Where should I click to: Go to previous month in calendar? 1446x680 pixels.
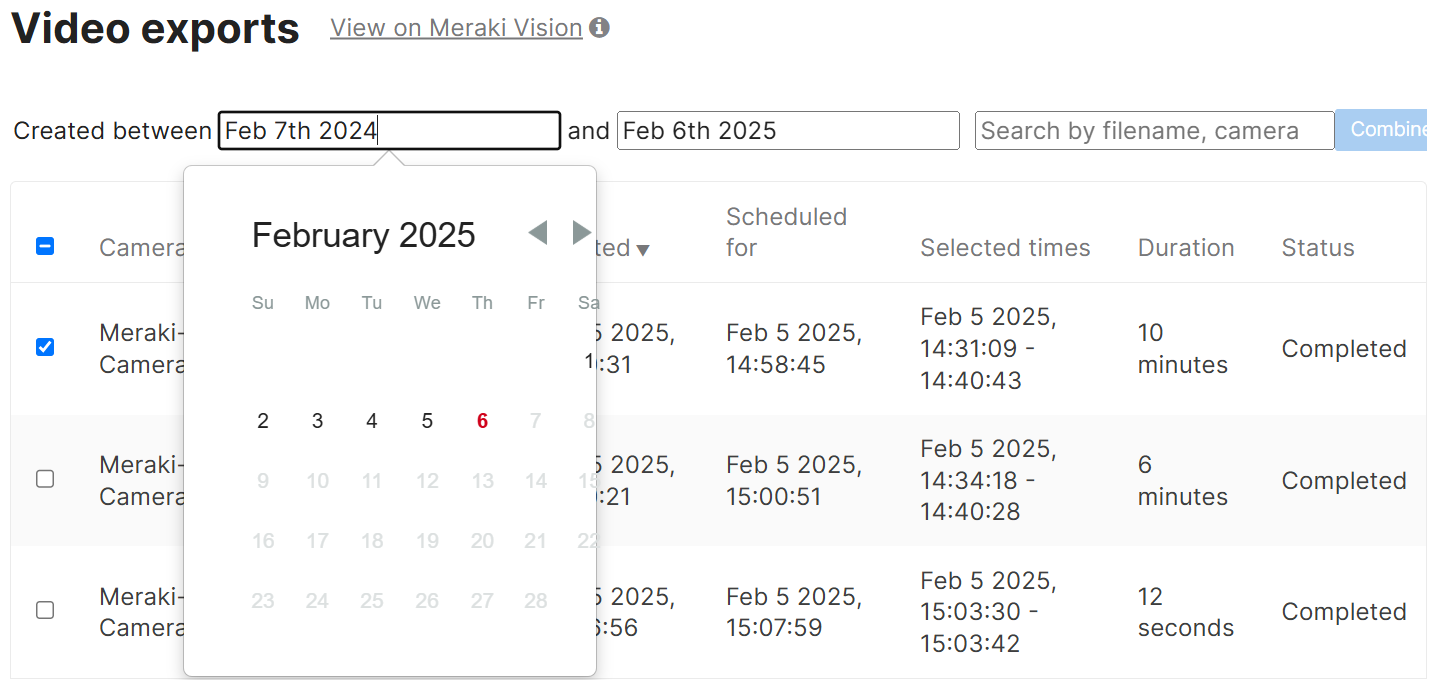(x=538, y=233)
